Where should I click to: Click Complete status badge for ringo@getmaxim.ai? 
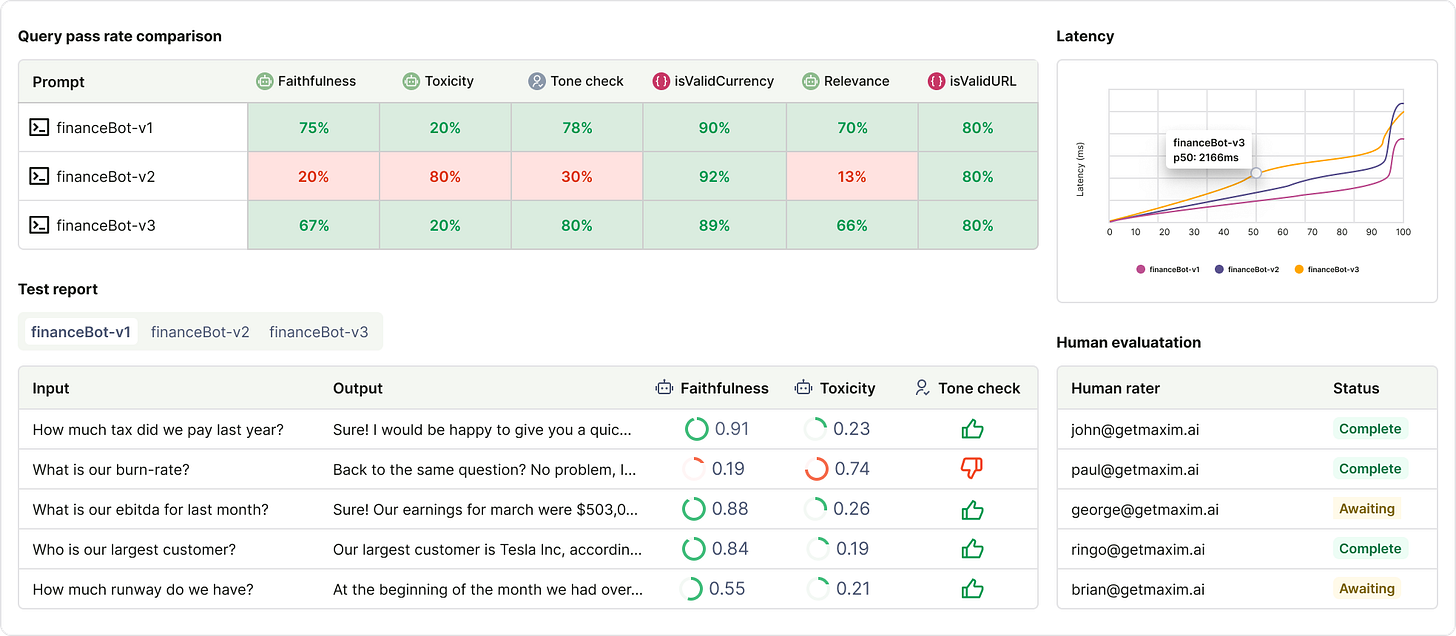click(x=1370, y=549)
